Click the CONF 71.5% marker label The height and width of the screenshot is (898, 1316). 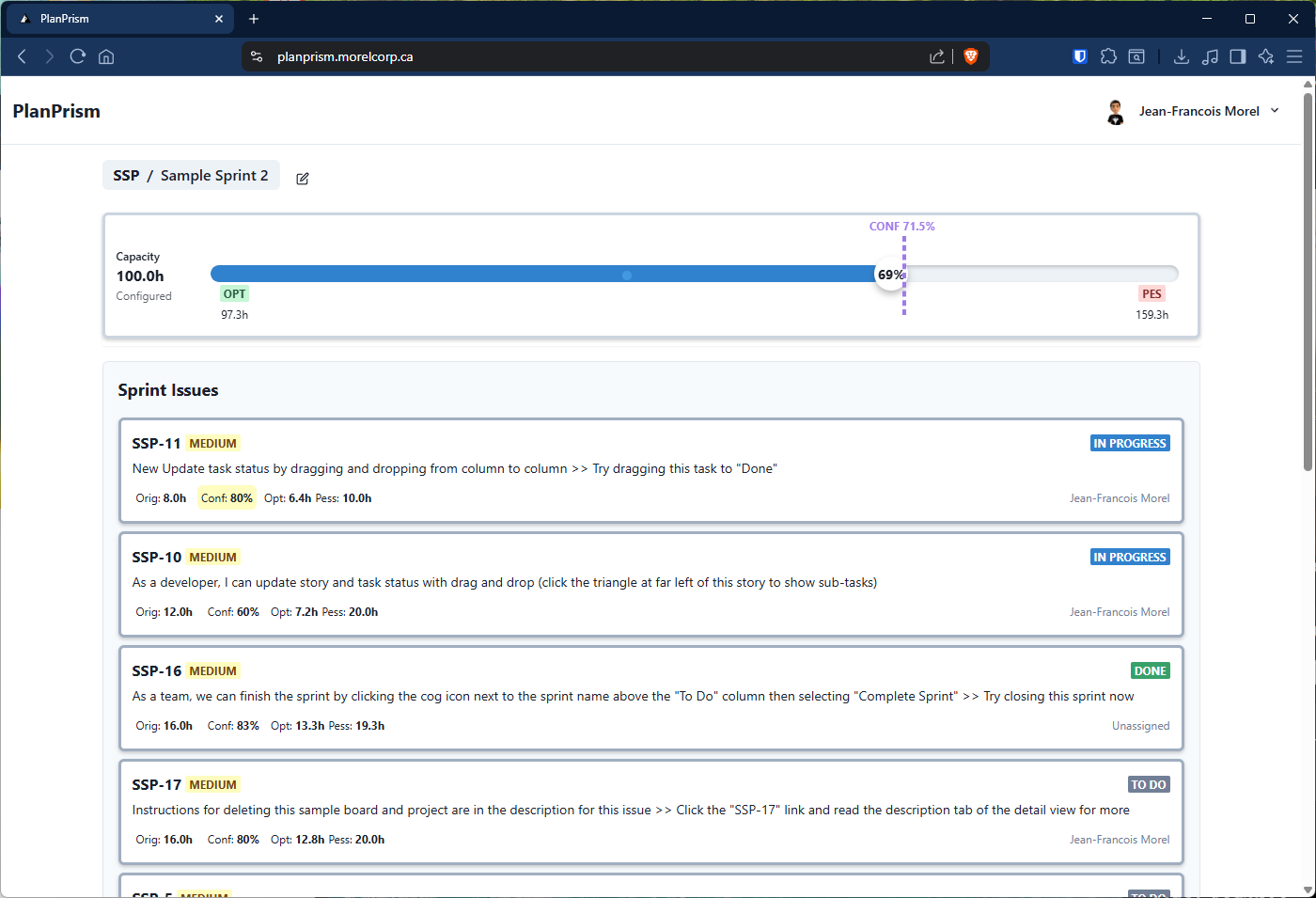901,227
